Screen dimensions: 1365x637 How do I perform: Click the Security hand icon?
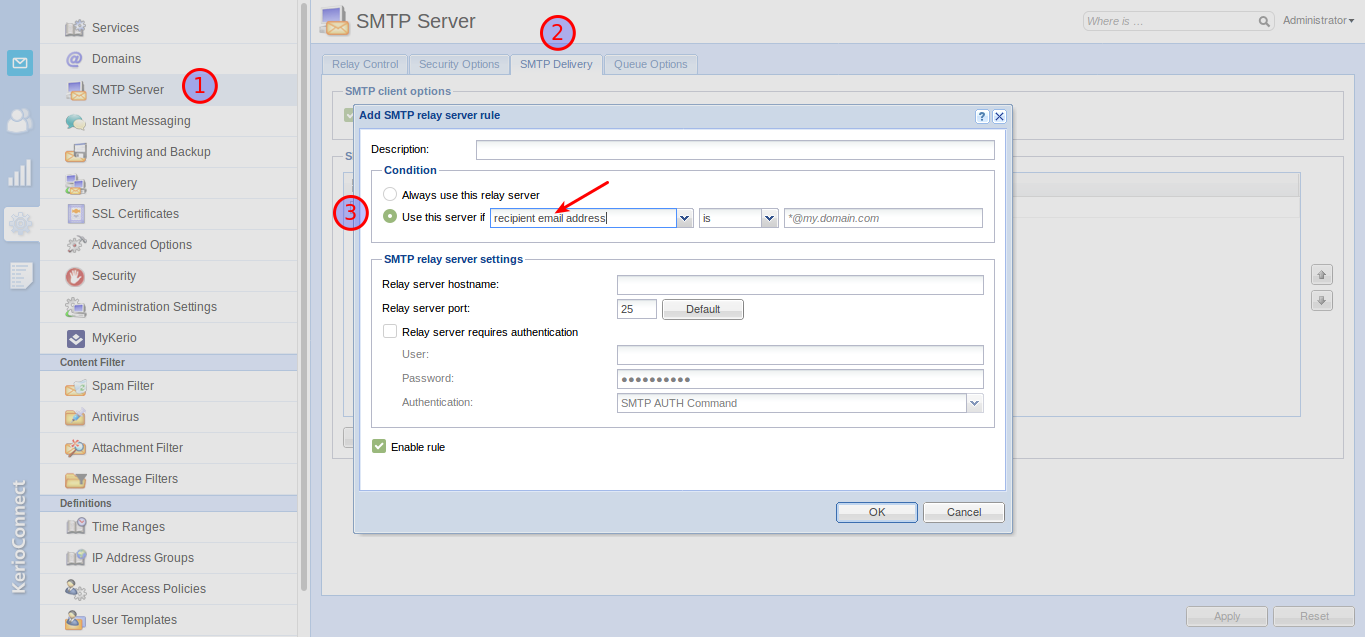tap(75, 276)
